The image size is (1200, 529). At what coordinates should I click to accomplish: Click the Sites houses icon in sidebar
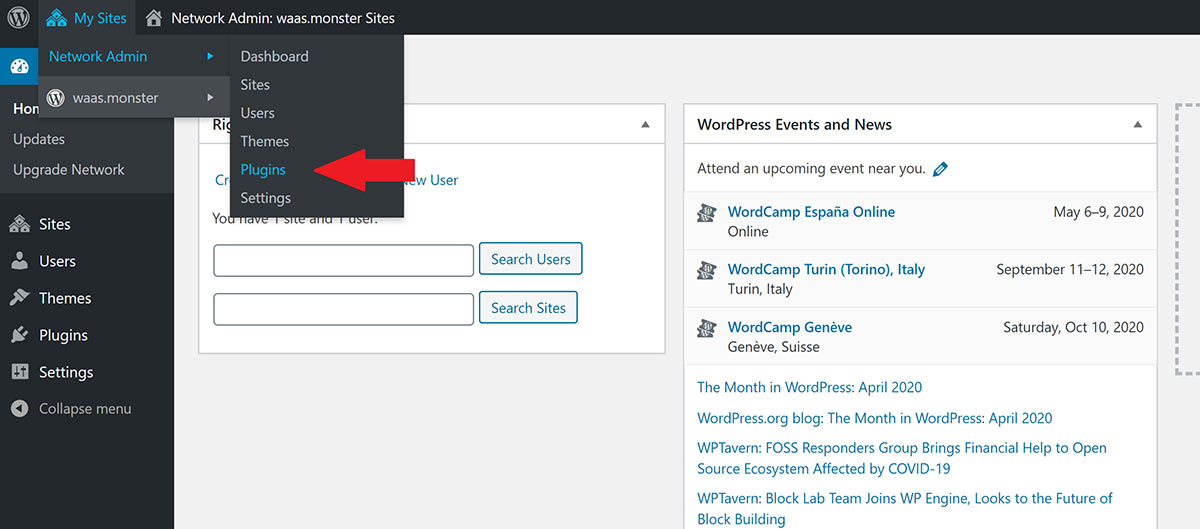tap(19, 224)
